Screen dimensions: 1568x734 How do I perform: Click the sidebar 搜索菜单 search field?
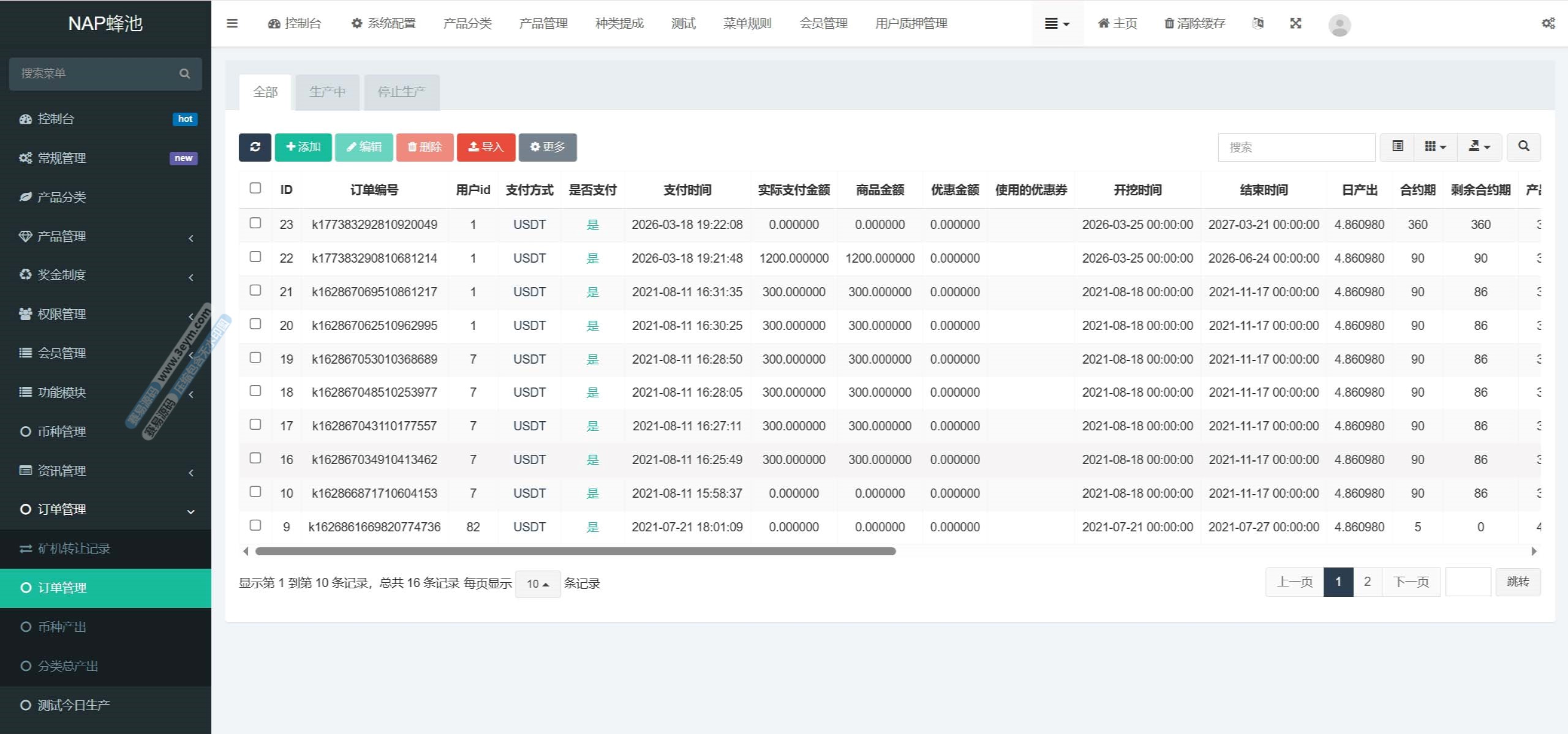pos(98,73)
